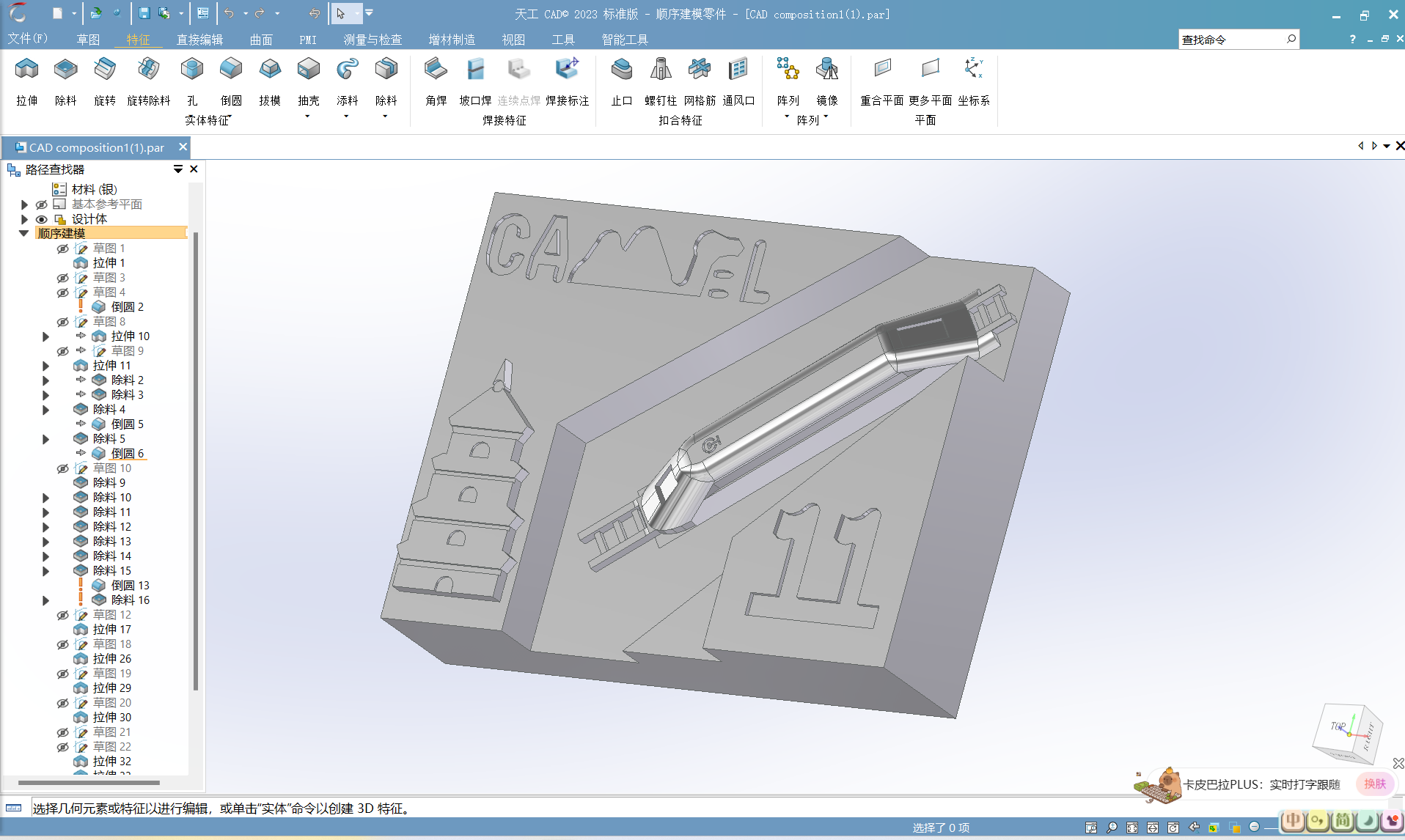The height and width of the screenshot is (840, 1405).
Task: Close the 路径查找器 panel
Action: pyautogui.click(x=194, y=169)
